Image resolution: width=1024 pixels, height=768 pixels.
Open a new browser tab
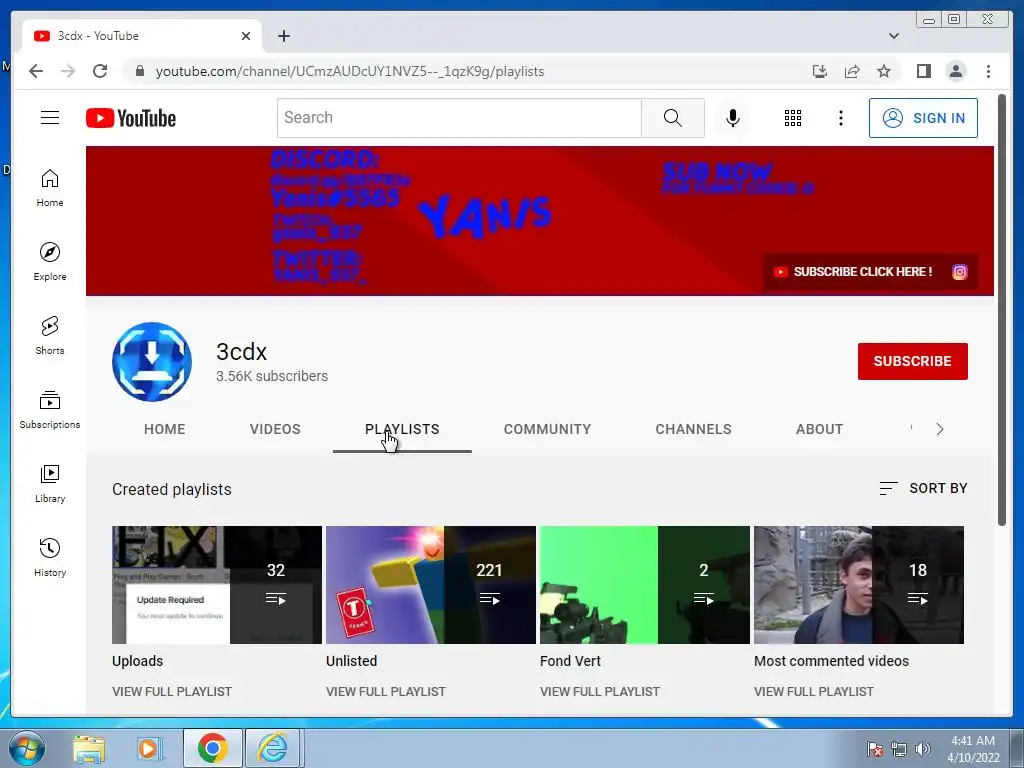pos(283,36)
